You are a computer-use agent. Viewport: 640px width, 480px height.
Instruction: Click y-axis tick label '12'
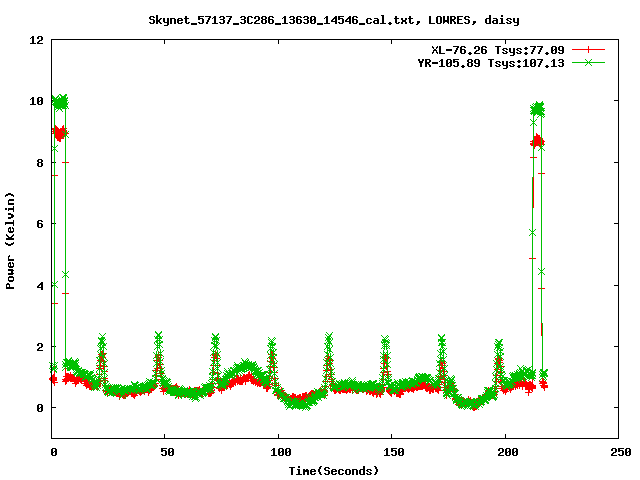36,40
